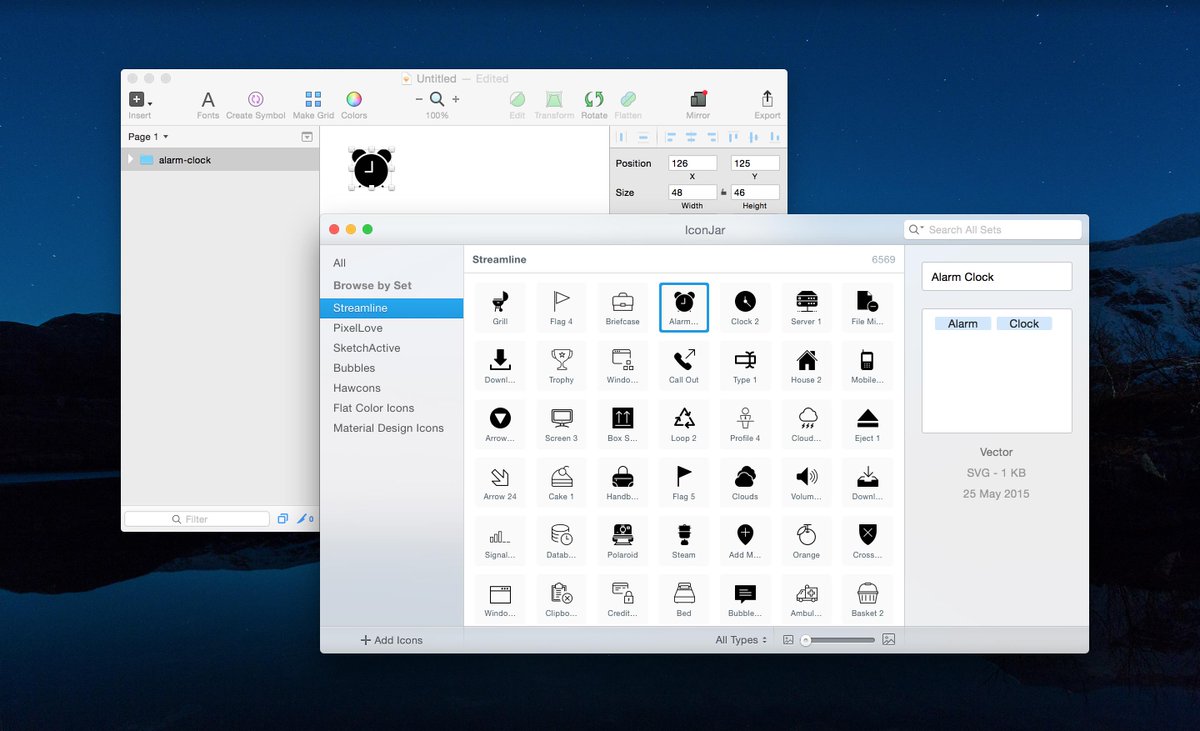Click the Size Width field in Sketch
This screenshot has width=1200, height=731.
coord(692,192)
